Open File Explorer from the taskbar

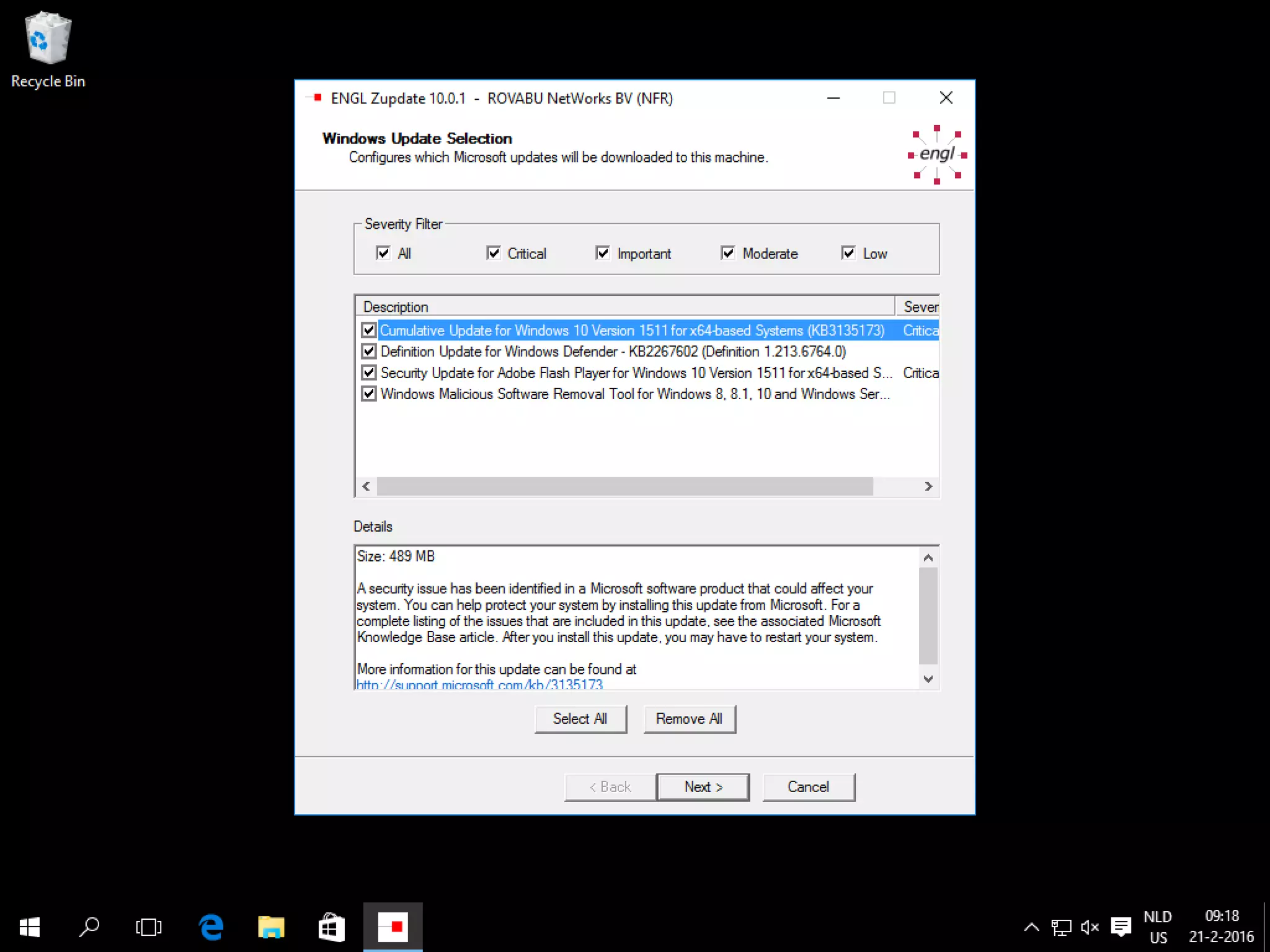271,927
